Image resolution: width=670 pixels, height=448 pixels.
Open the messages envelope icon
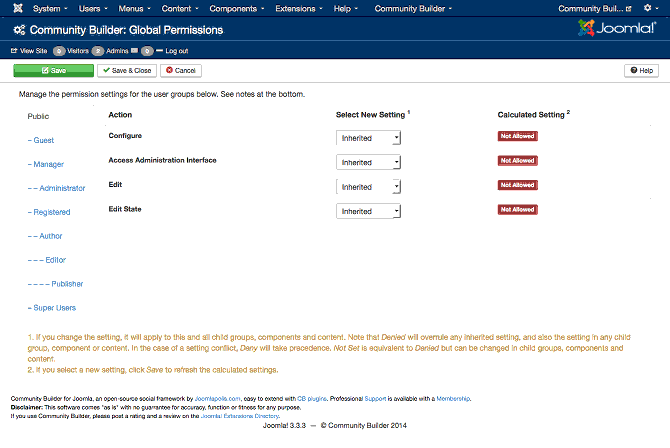coord(134,50)
